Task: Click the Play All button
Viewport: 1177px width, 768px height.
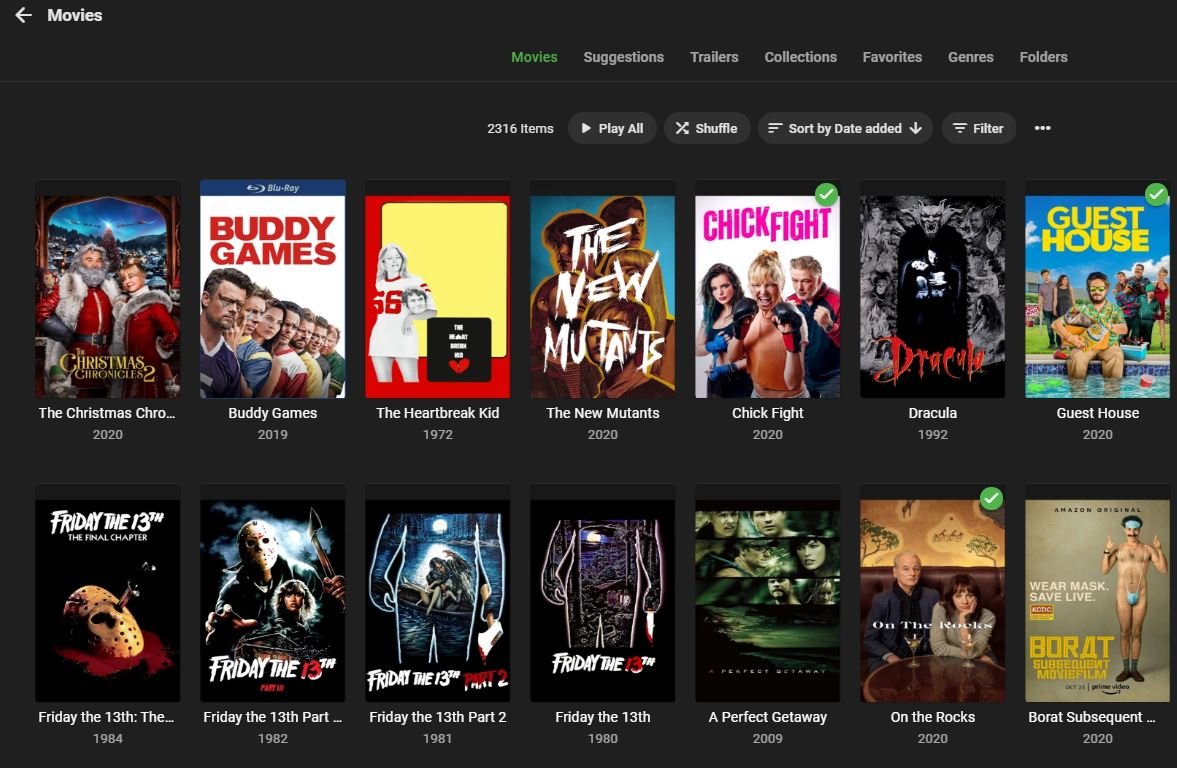Action: (x=612, y=128)
